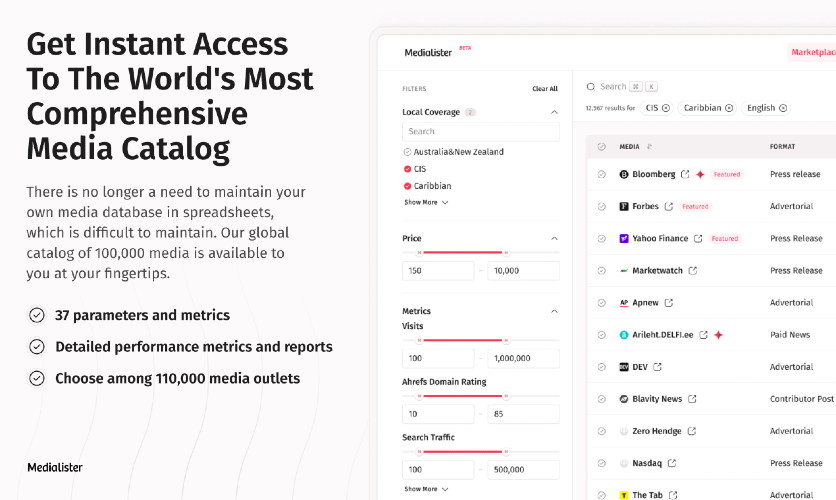Click the Media column sort icon

tap(649, 147)
